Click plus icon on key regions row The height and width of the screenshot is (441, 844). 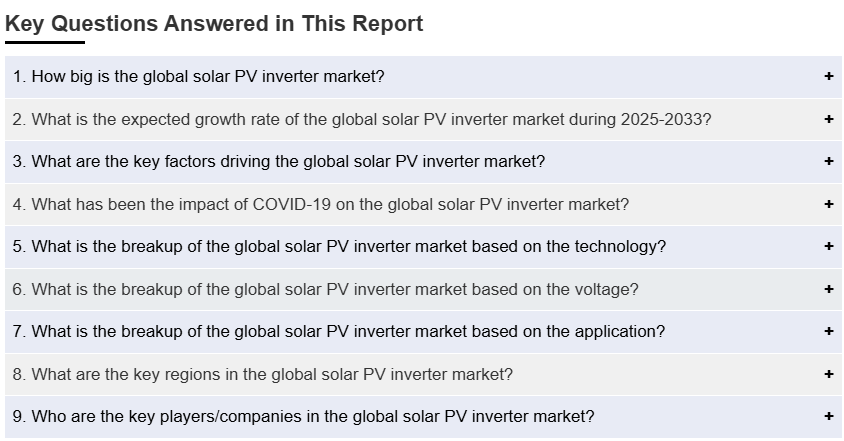point(829,374)
